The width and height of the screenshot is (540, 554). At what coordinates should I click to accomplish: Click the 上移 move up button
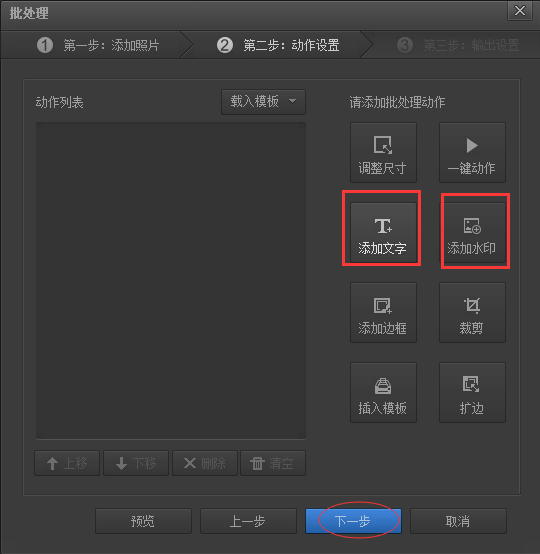click(x=67, y=463)
